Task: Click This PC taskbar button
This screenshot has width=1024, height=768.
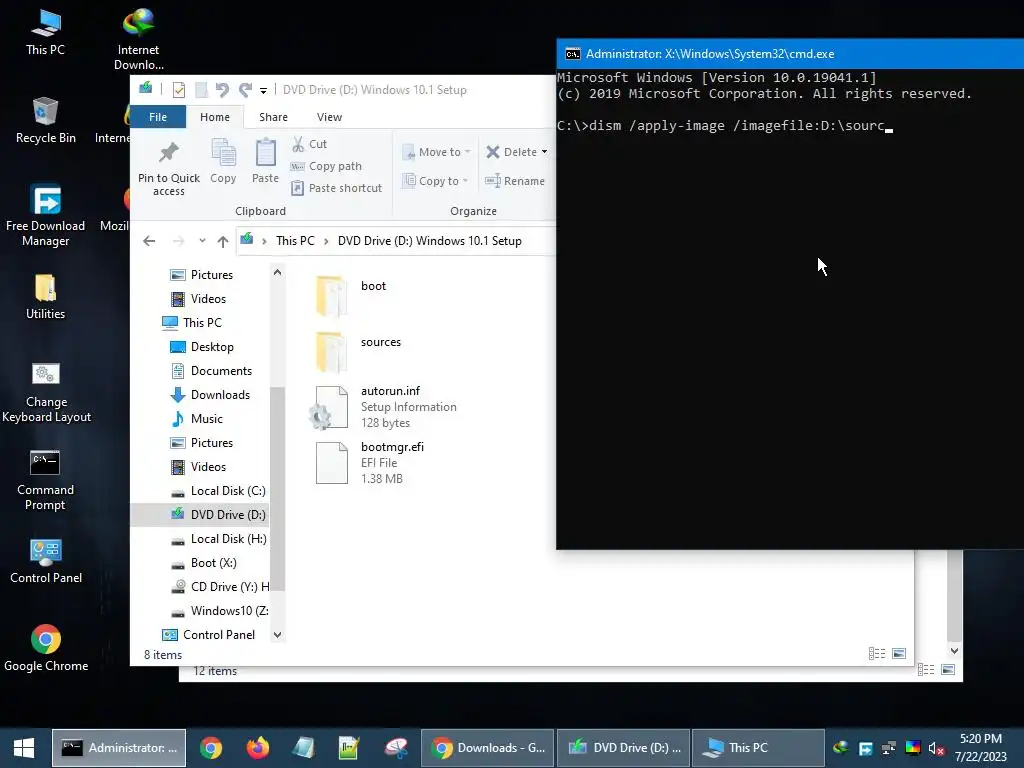Action: click(x=758, y=748)
